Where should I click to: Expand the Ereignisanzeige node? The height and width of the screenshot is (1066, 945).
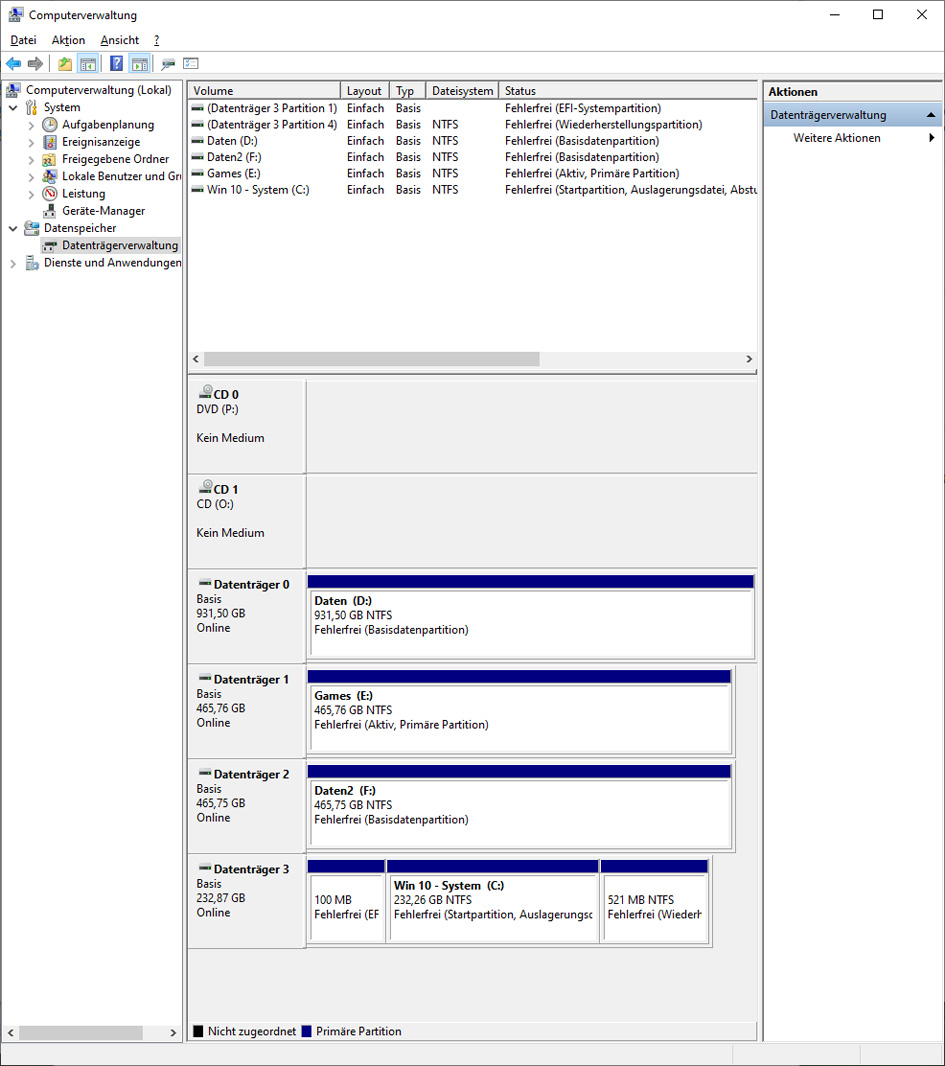31,142
